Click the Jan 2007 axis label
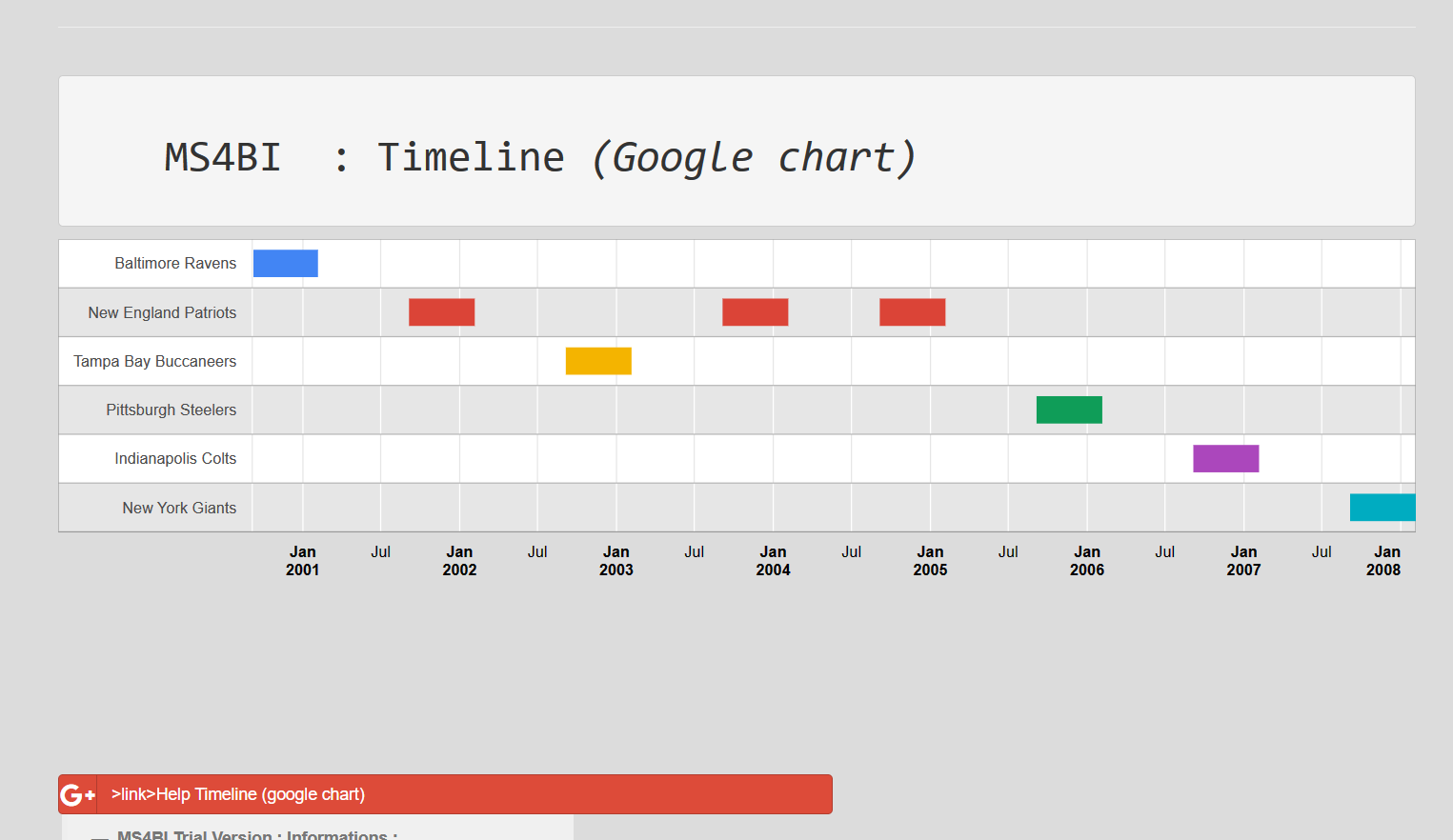 (1244, 561)
